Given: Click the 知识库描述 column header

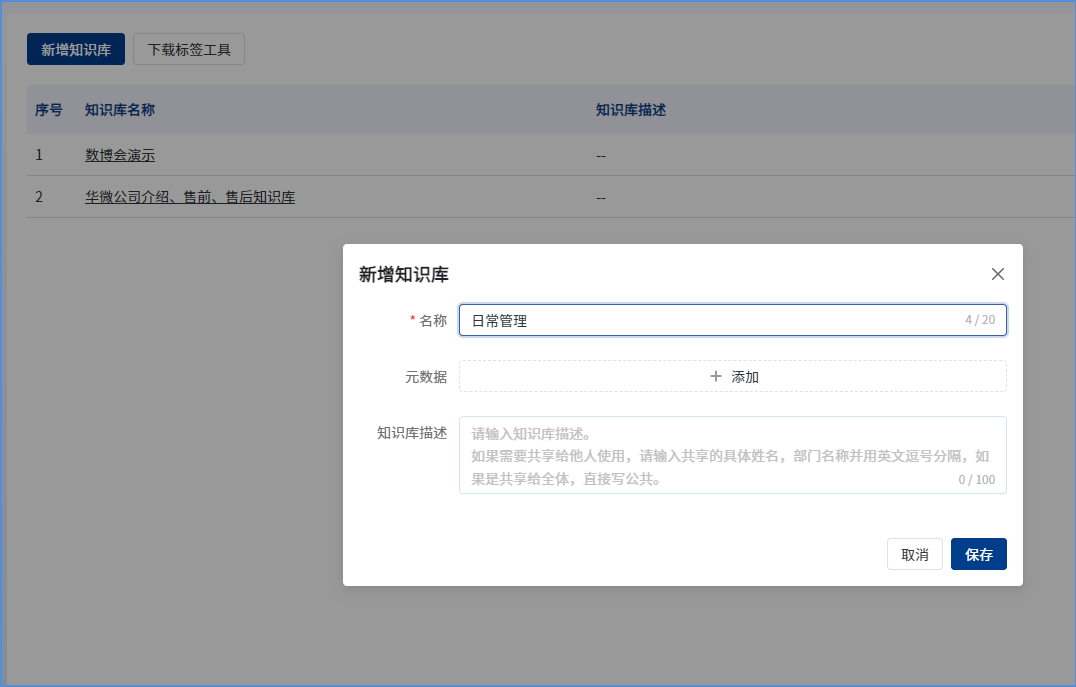Looking at the screenshot, I should tap(631, 110).
